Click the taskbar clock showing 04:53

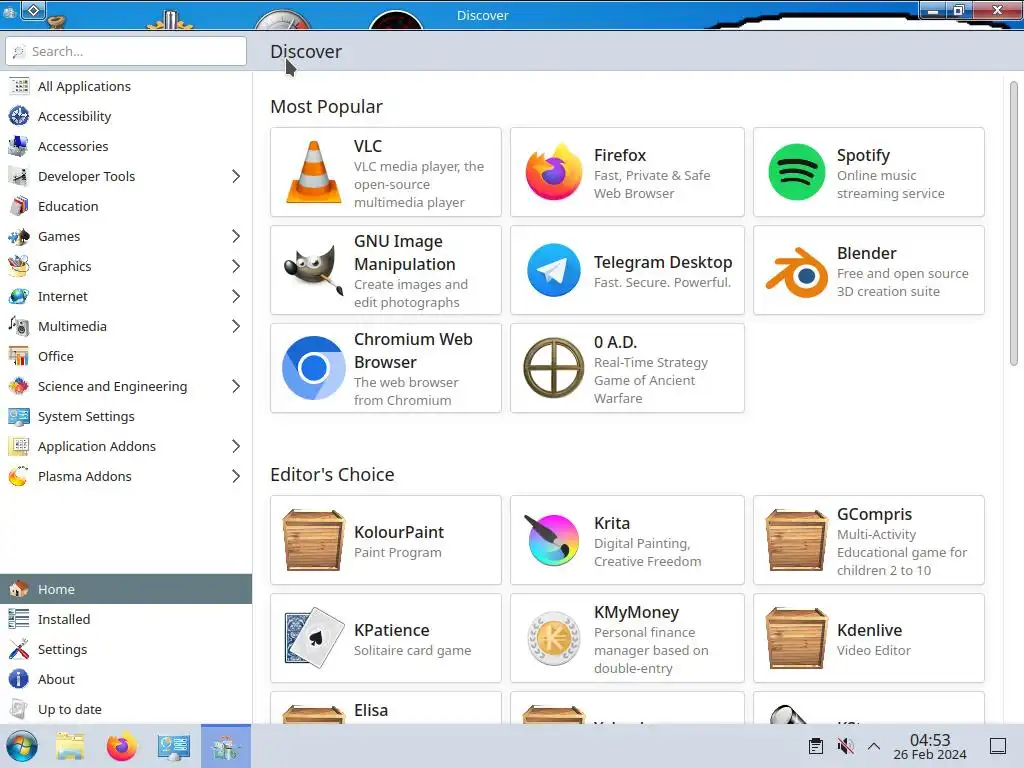pos(930,746)
